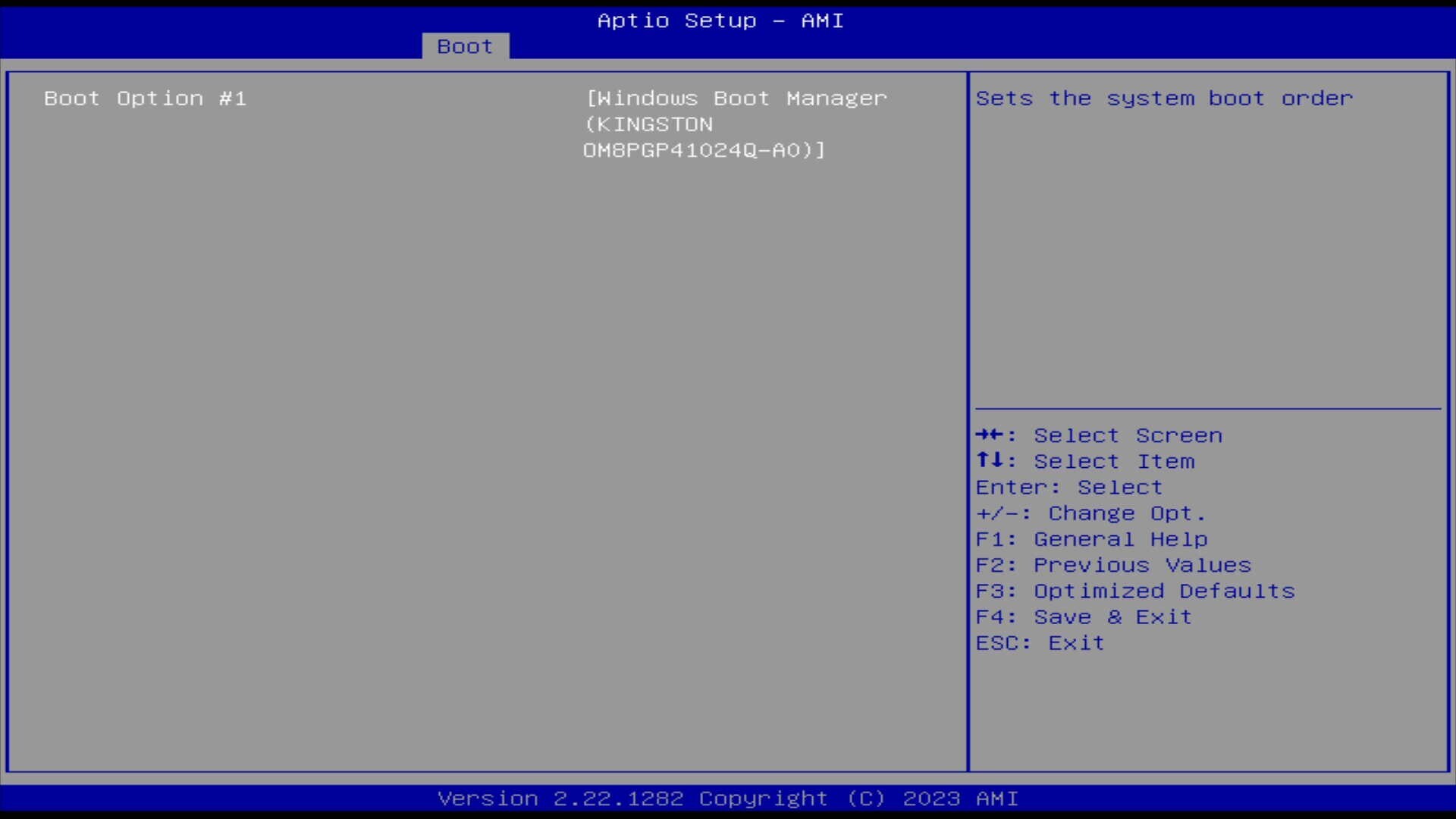This screenshot has width=1456, height=819.
Task: Click the Version 2.22.1282 copyright footer
Action: 728,799
